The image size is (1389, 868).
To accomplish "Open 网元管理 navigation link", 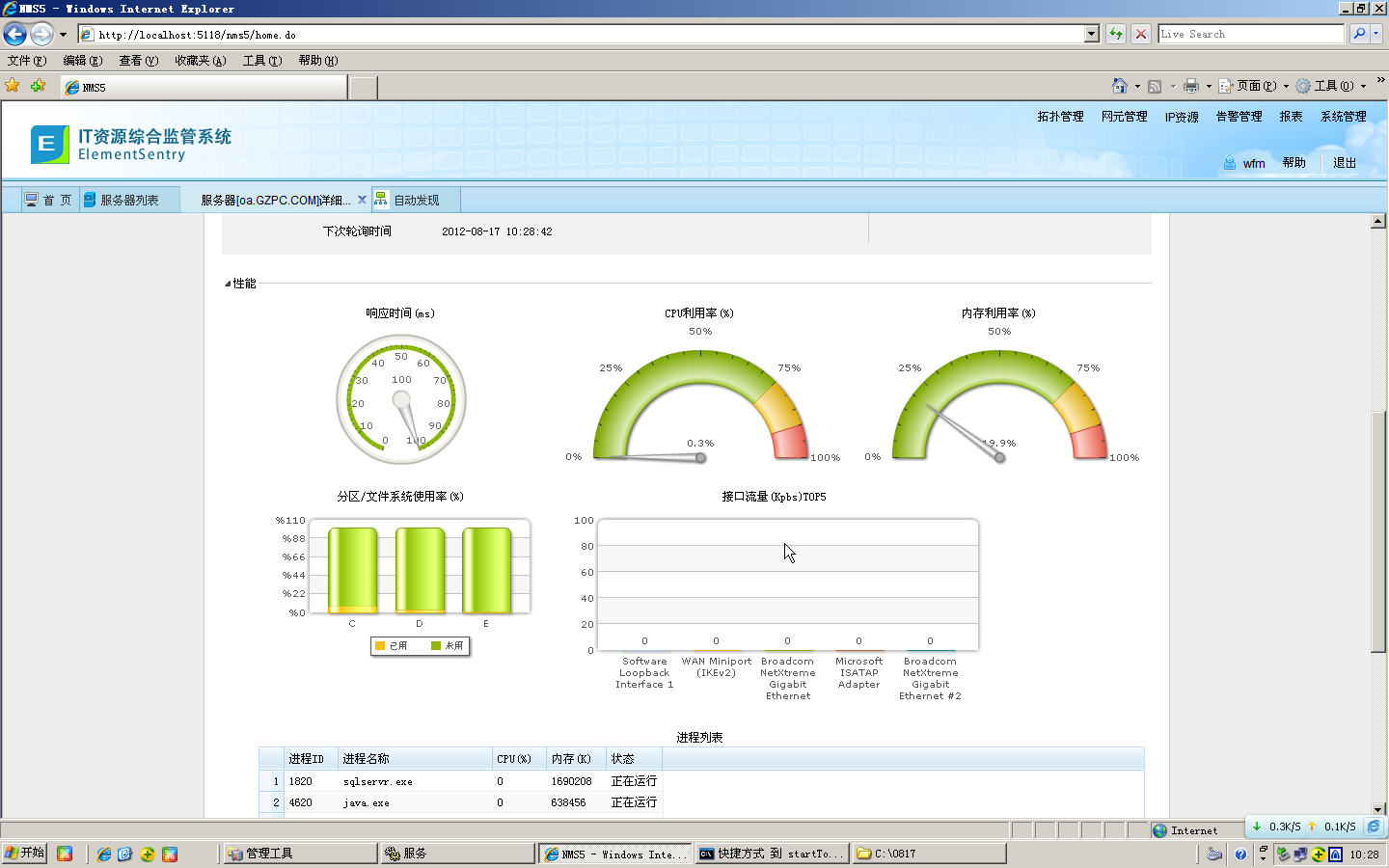I will pyautogui.click(x=1124, y=117).
